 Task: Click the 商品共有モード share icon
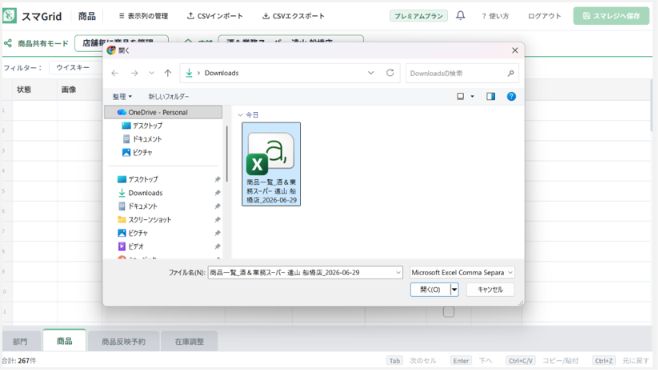[x=8, y=43]
